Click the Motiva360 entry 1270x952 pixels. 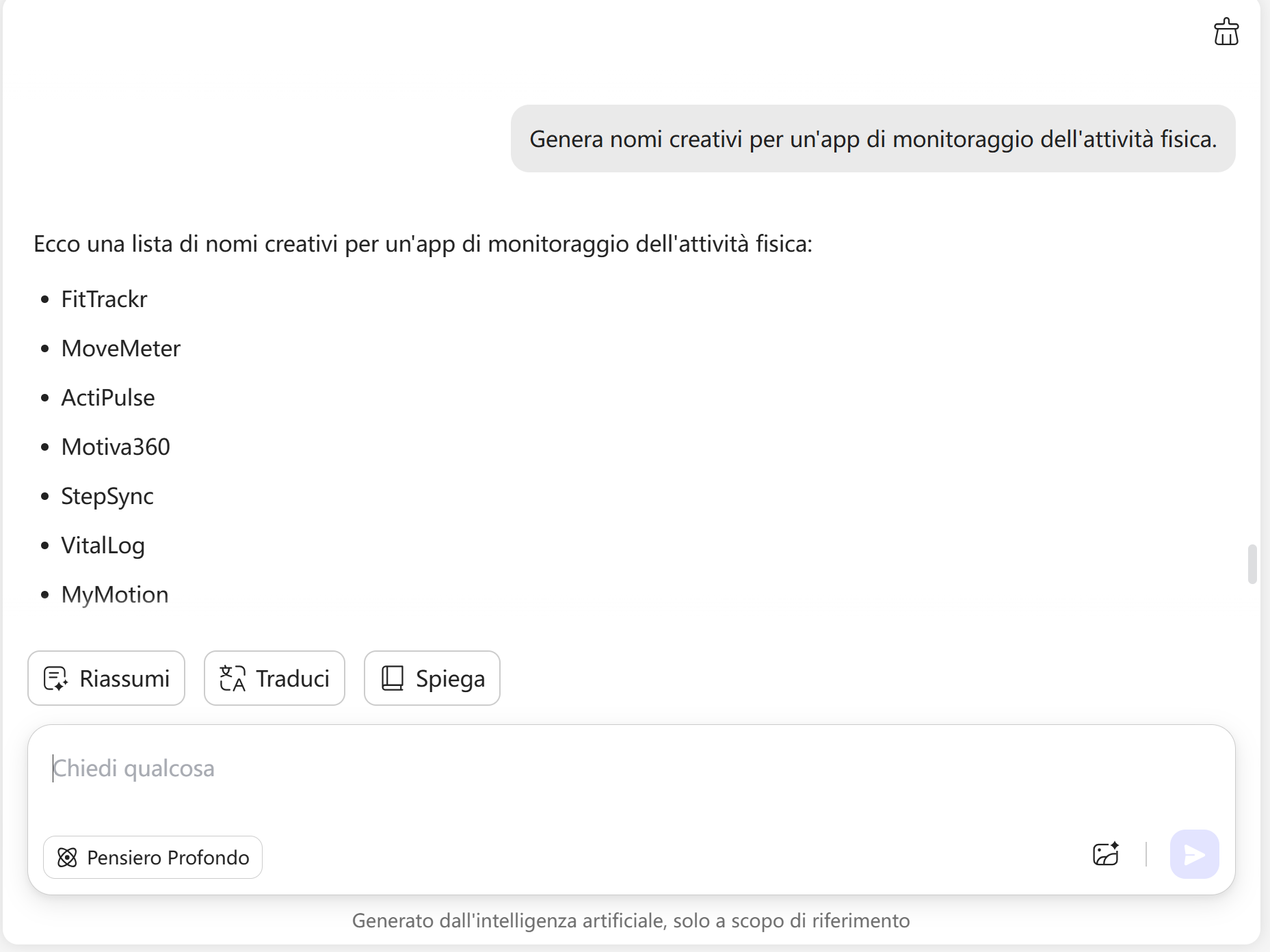[x=116, y=447]
